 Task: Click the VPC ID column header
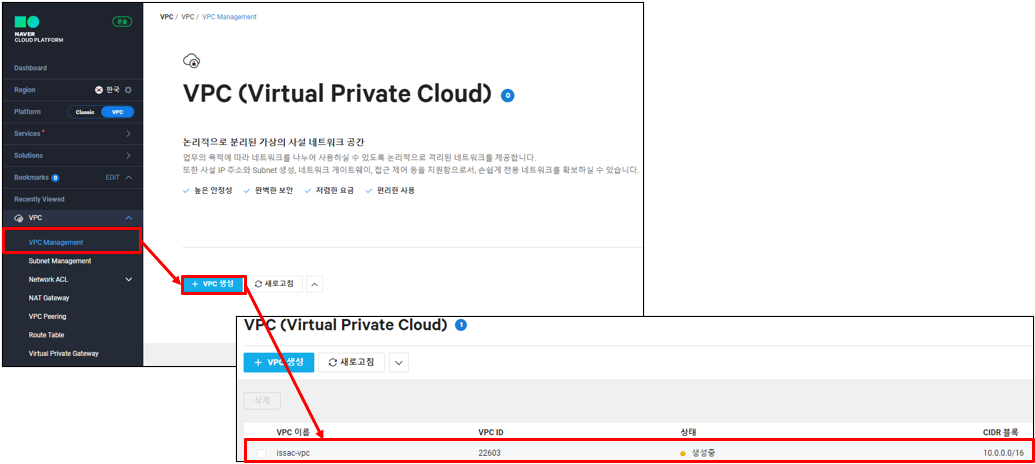tap(491, 432)
